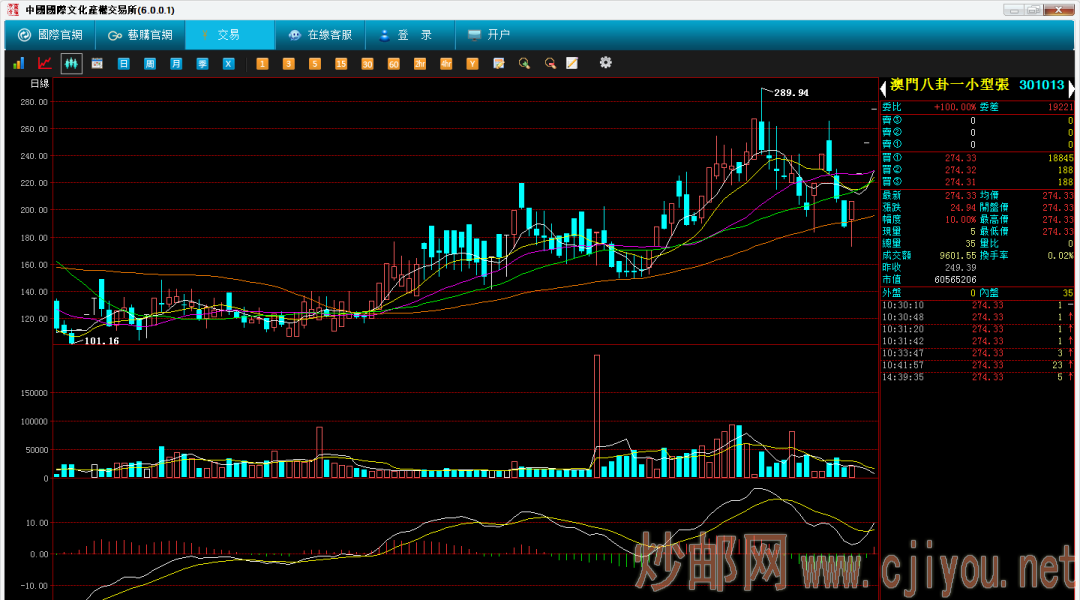This screenshot has height=600, width=1080.
Task: Click the bar chart icon in toolbar
Action: pyautogui.click(x=18, y=63)
